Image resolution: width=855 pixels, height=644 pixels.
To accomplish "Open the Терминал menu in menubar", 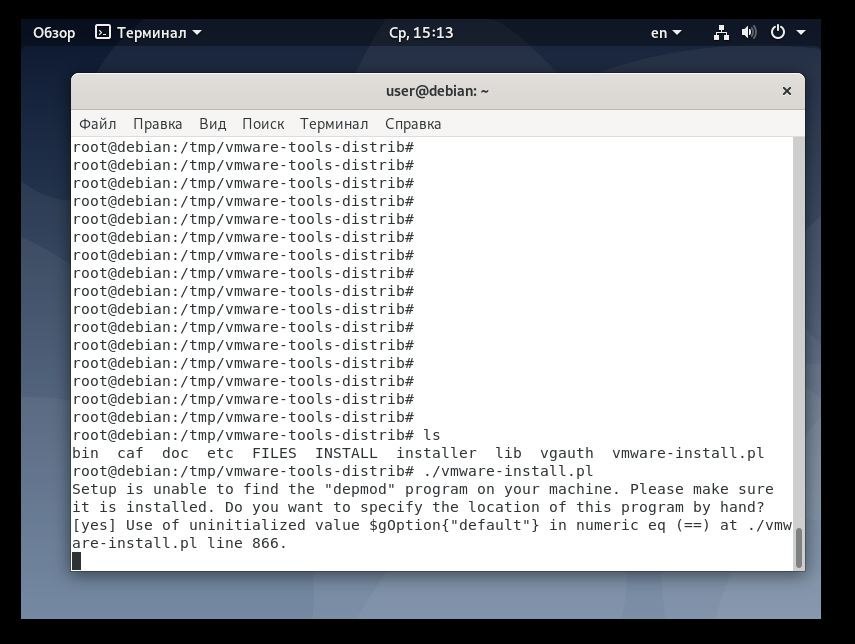I will point(334,124).
